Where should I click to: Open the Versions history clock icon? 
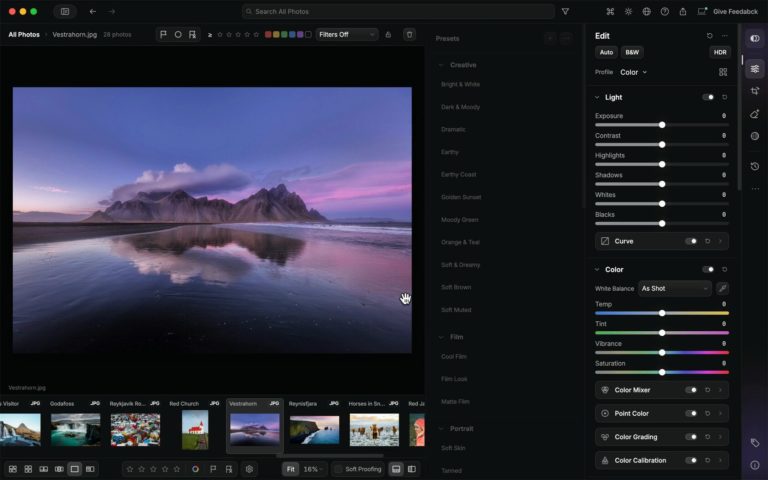(x=755, y=167)
